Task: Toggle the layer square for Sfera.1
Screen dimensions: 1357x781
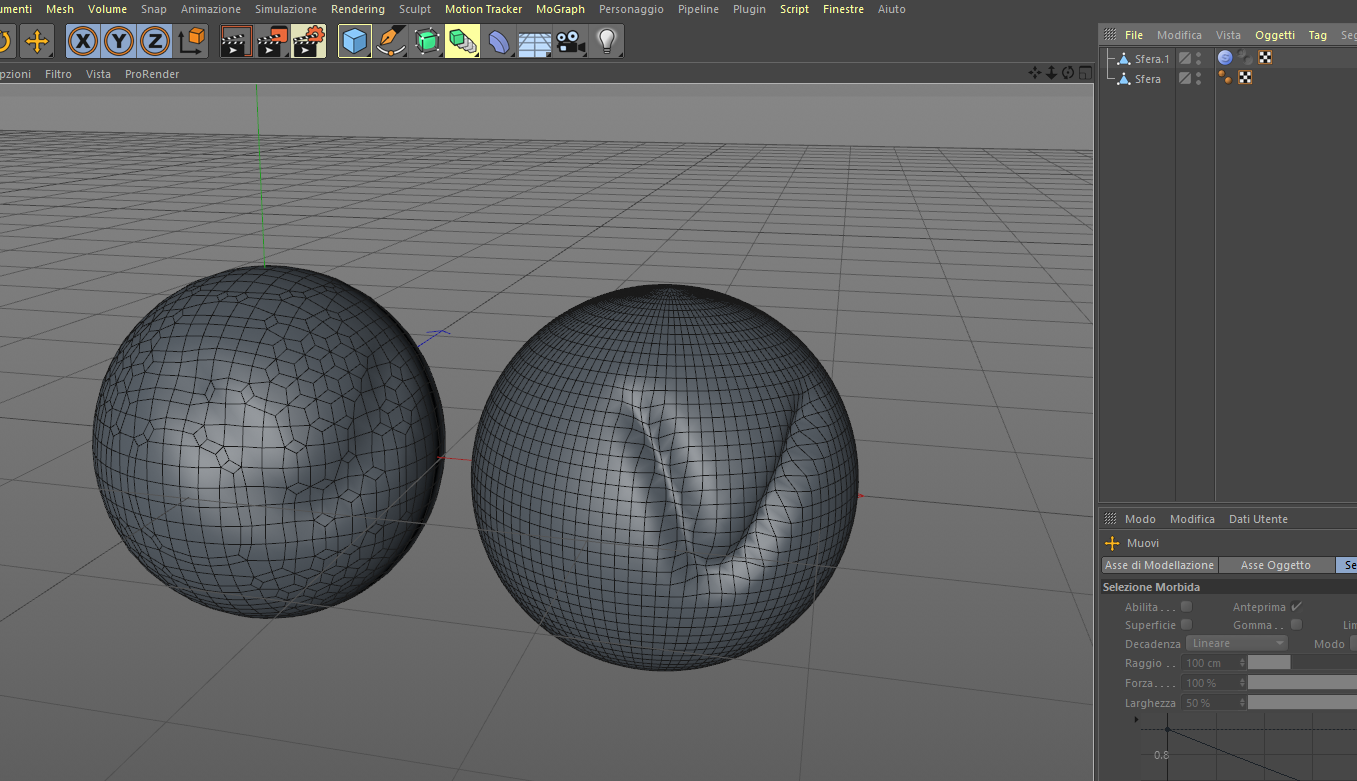Action: [x=1185, y=58]
